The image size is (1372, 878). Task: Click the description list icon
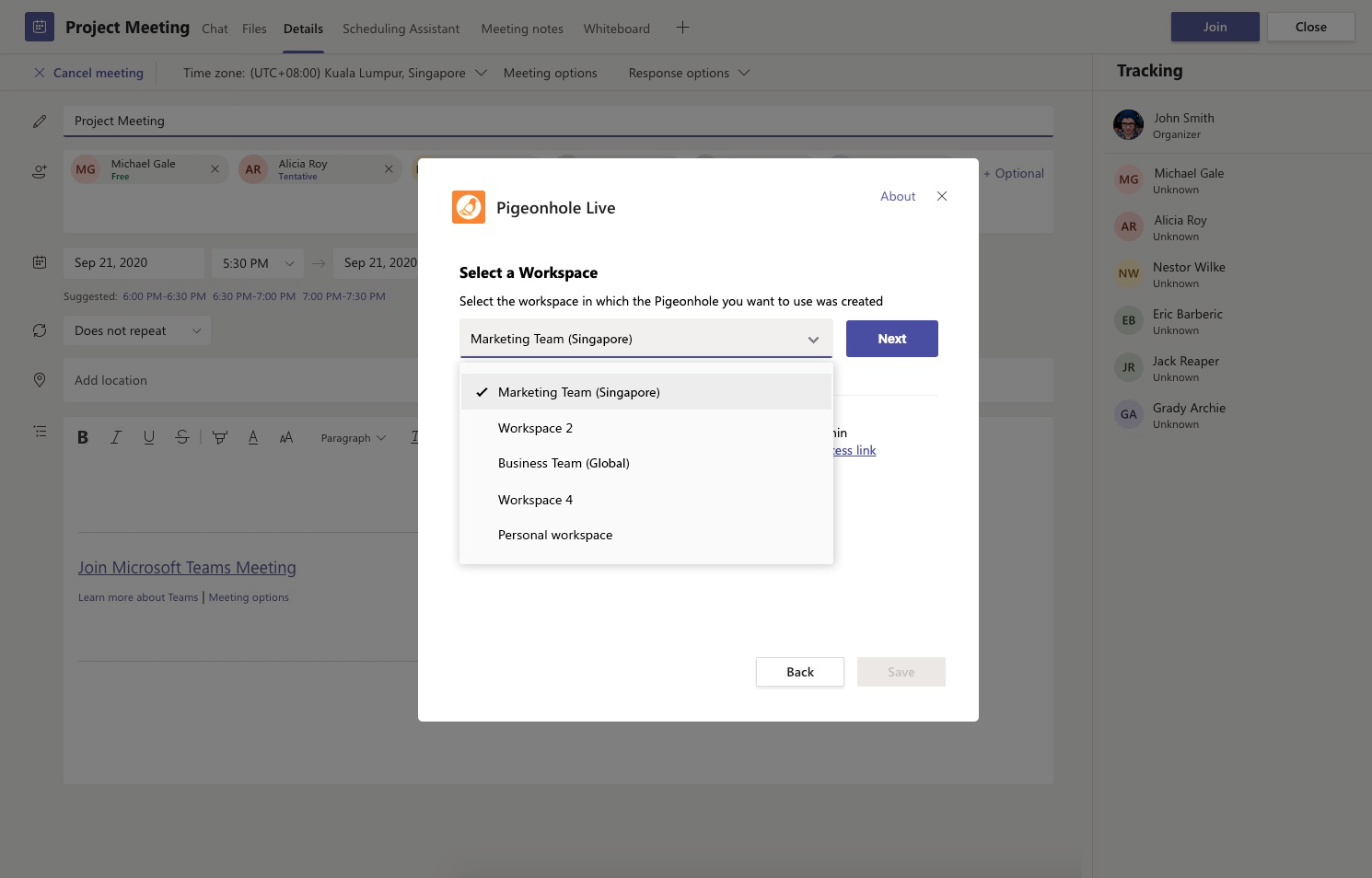click(x=40, y=431)
